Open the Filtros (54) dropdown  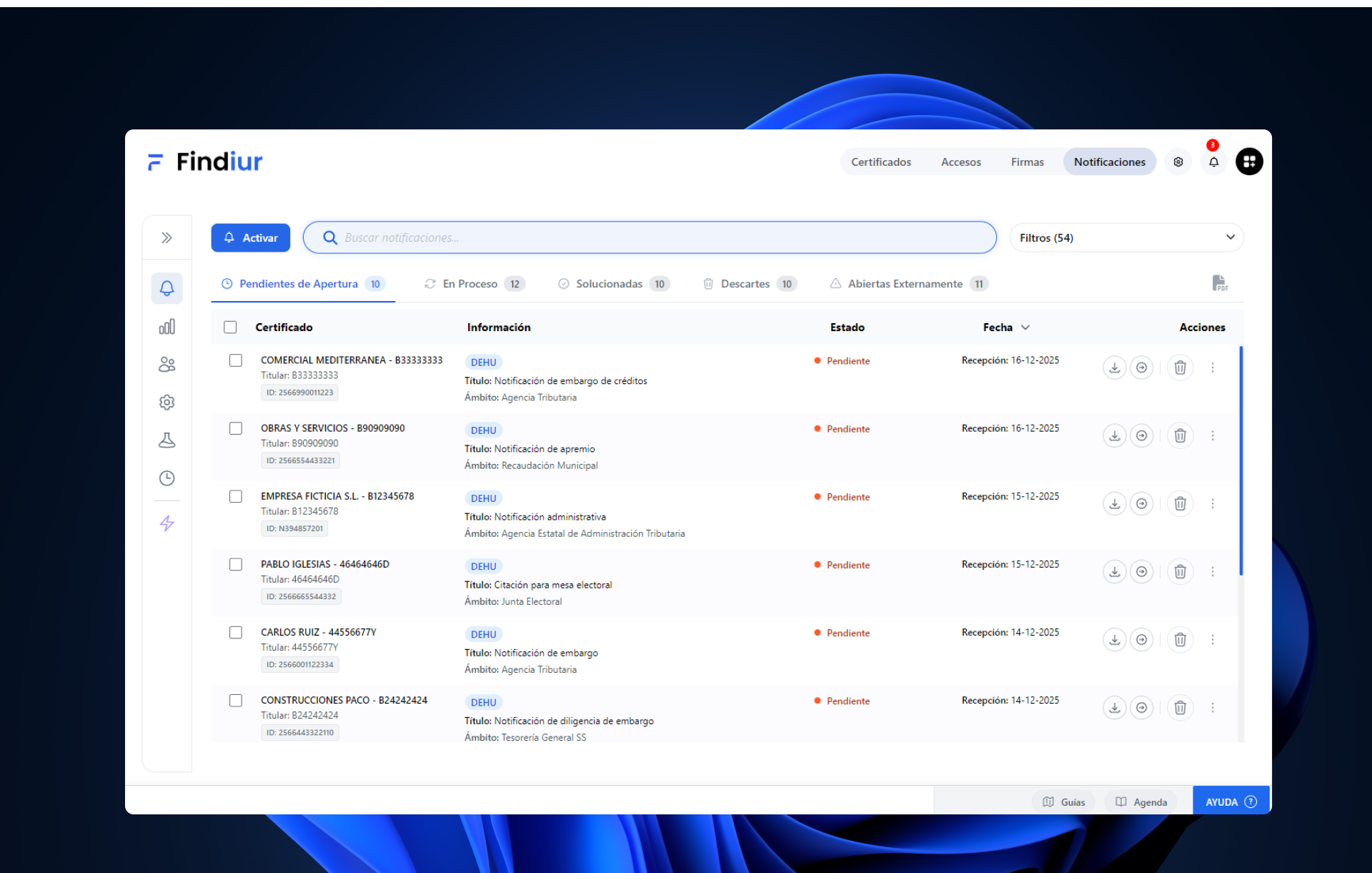1126,237
